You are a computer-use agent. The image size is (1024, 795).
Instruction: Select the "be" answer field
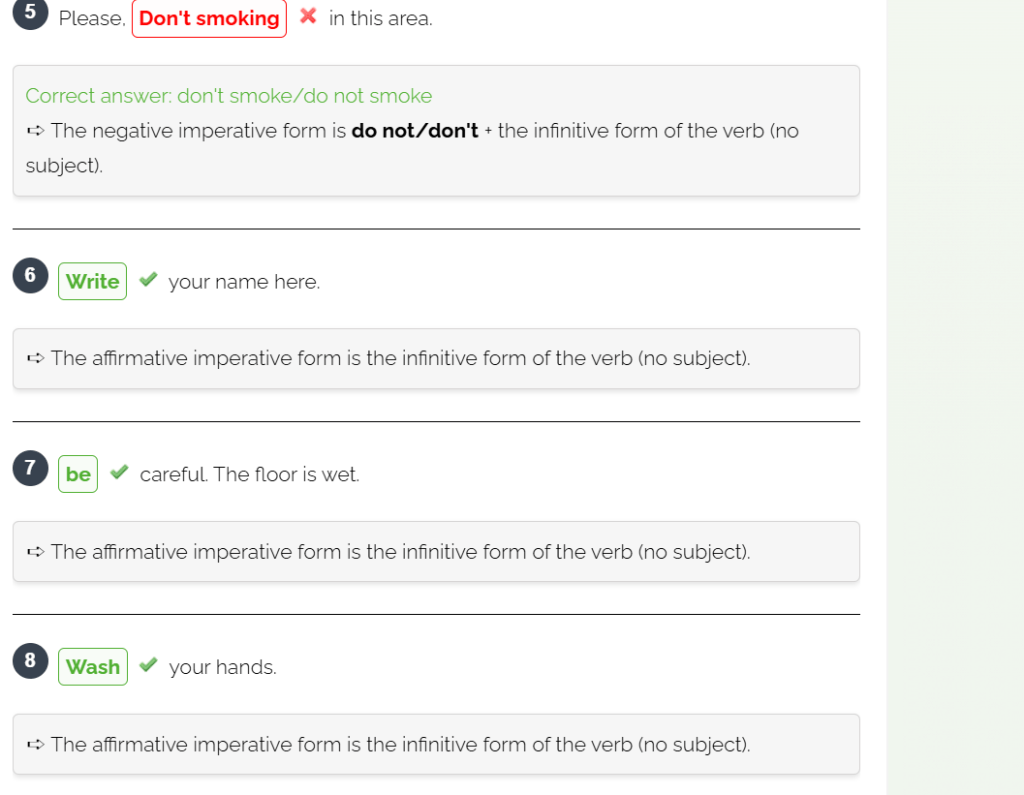[78, 474]
